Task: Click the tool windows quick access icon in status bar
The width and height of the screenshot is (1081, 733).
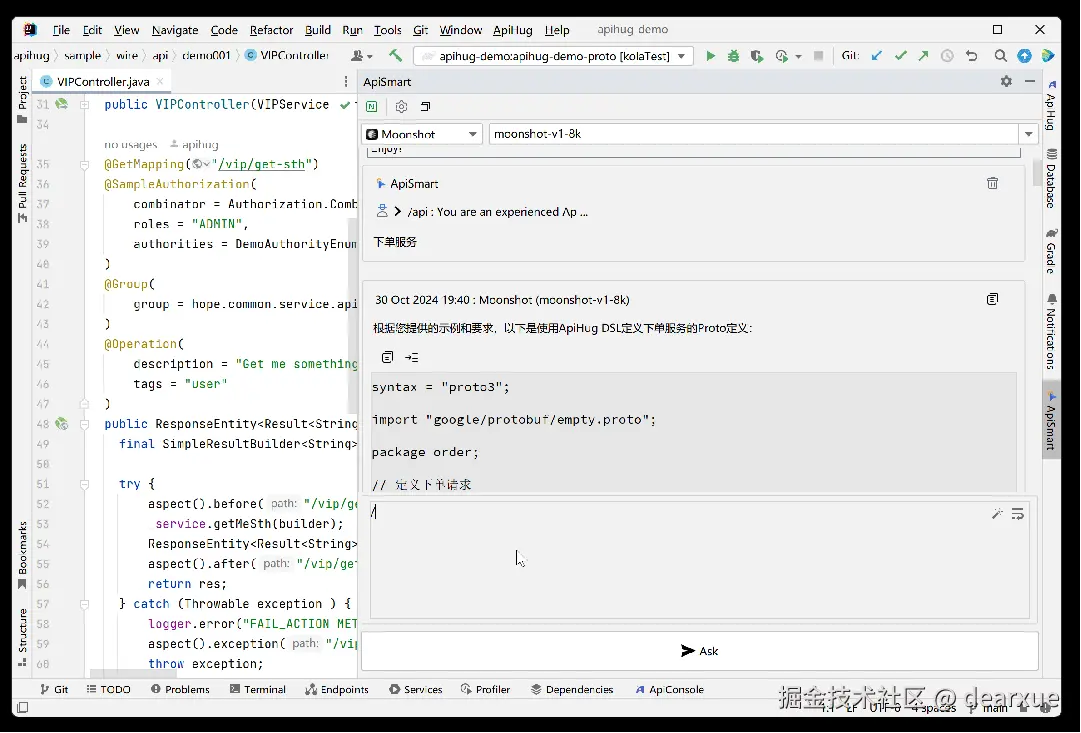Action: (x=22, y=707)
